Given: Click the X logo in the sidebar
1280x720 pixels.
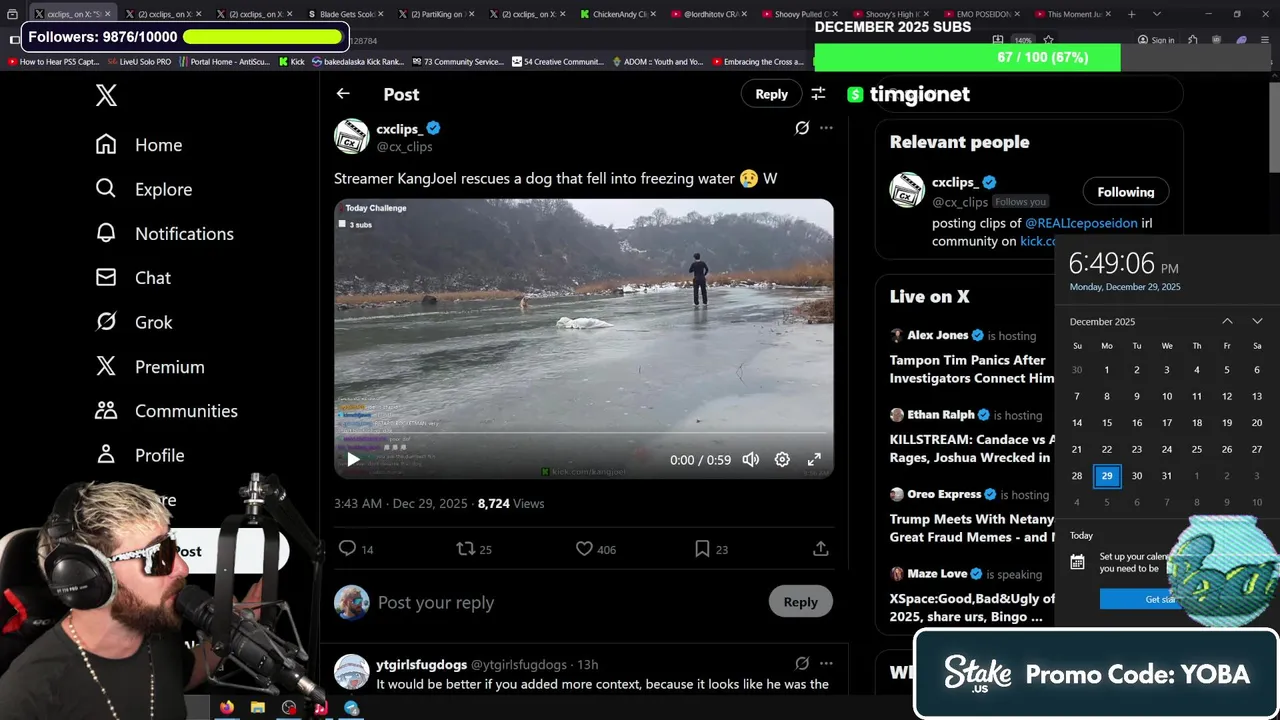Looking at the screenshot, I should click(106, 95).
